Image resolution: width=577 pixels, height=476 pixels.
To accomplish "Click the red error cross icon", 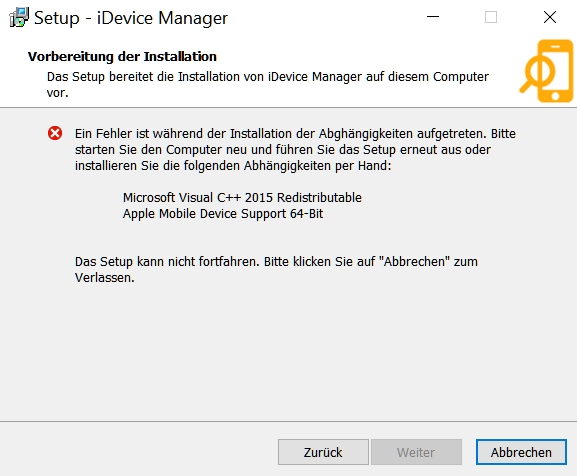I will pyautogui.click(x=55, y=133).
